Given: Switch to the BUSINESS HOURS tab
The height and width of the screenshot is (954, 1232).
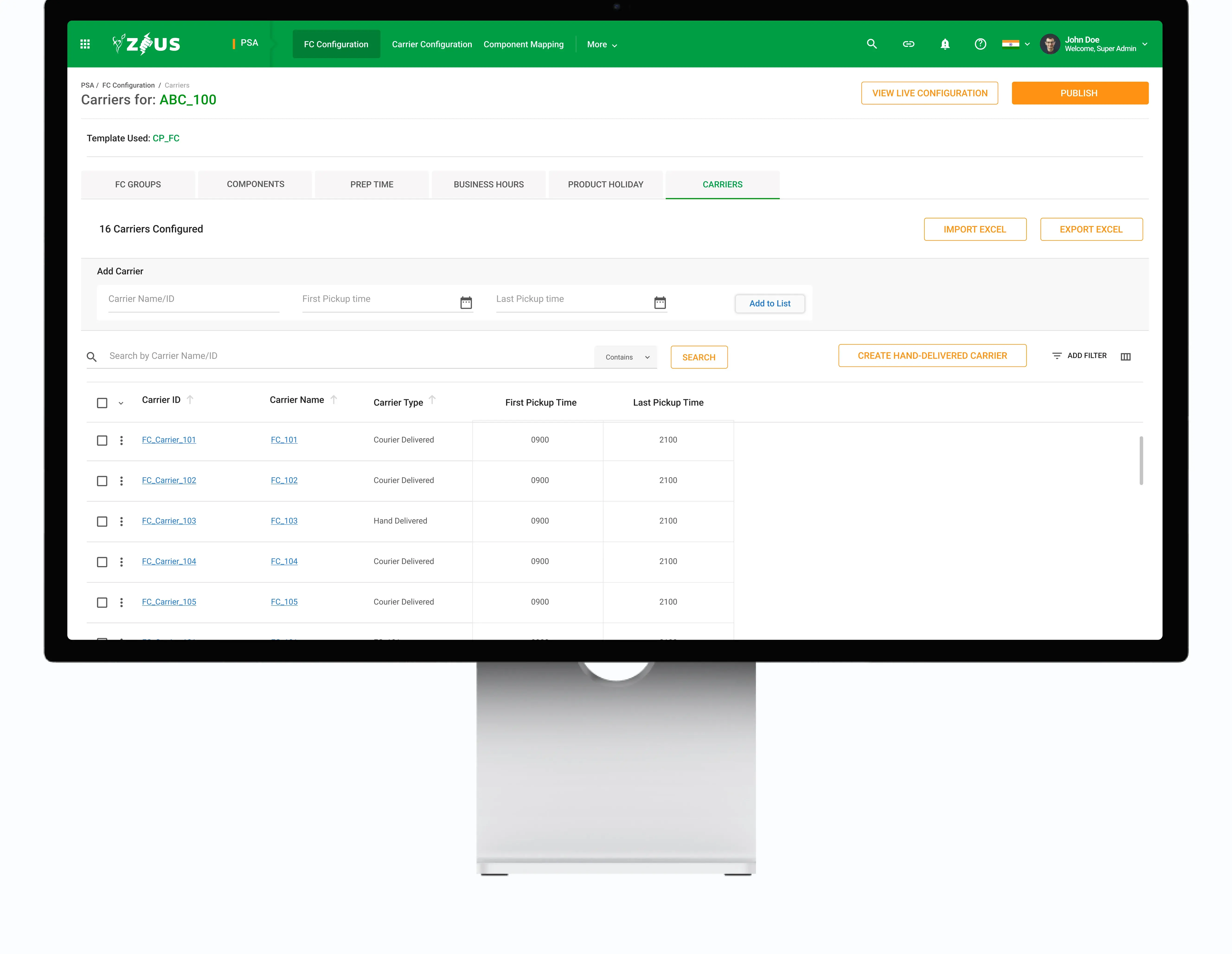Looking at the screenshot, I should coord(488,184).
